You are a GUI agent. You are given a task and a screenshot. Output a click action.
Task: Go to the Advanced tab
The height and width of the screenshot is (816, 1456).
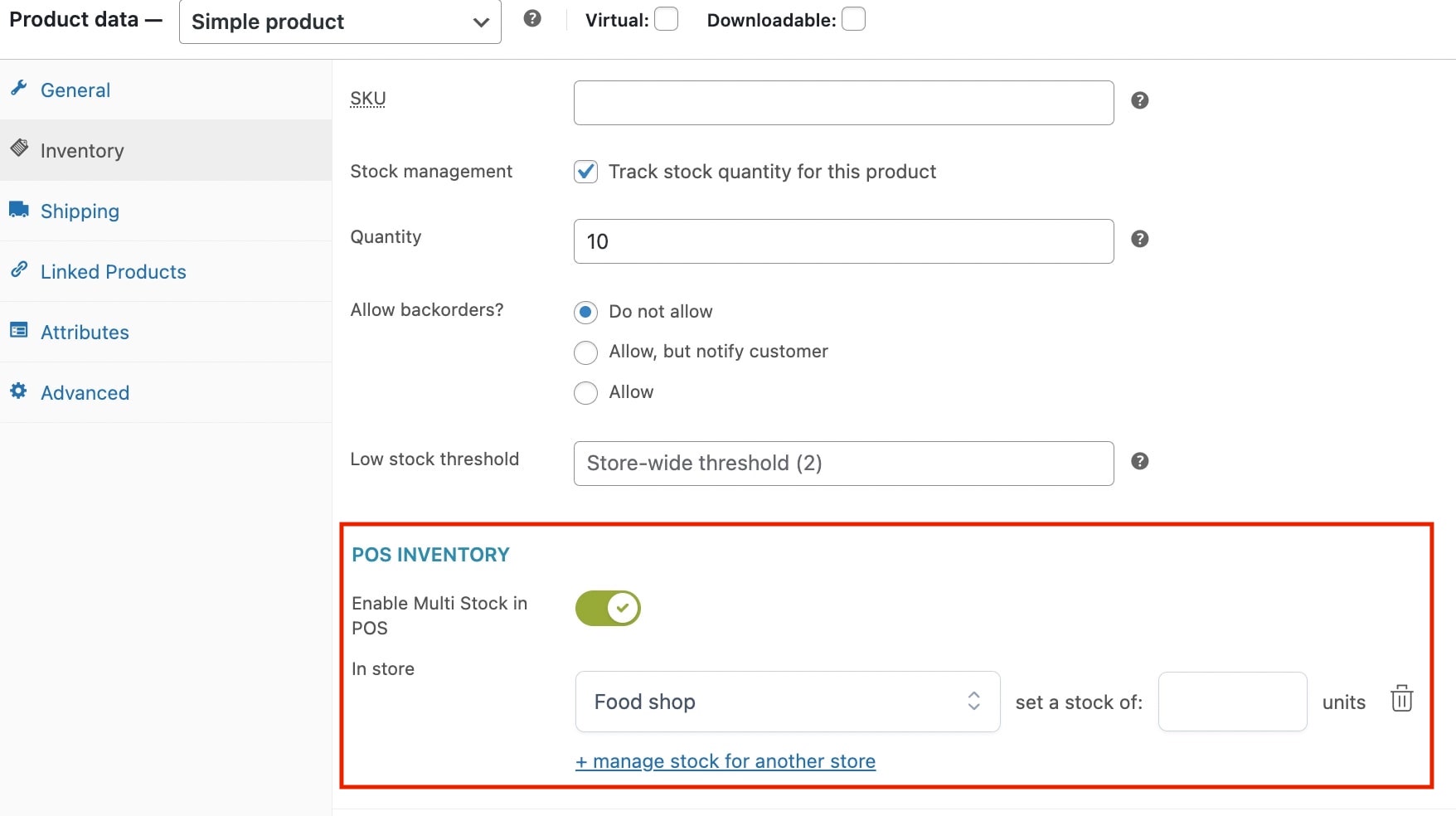coord(166,392)
